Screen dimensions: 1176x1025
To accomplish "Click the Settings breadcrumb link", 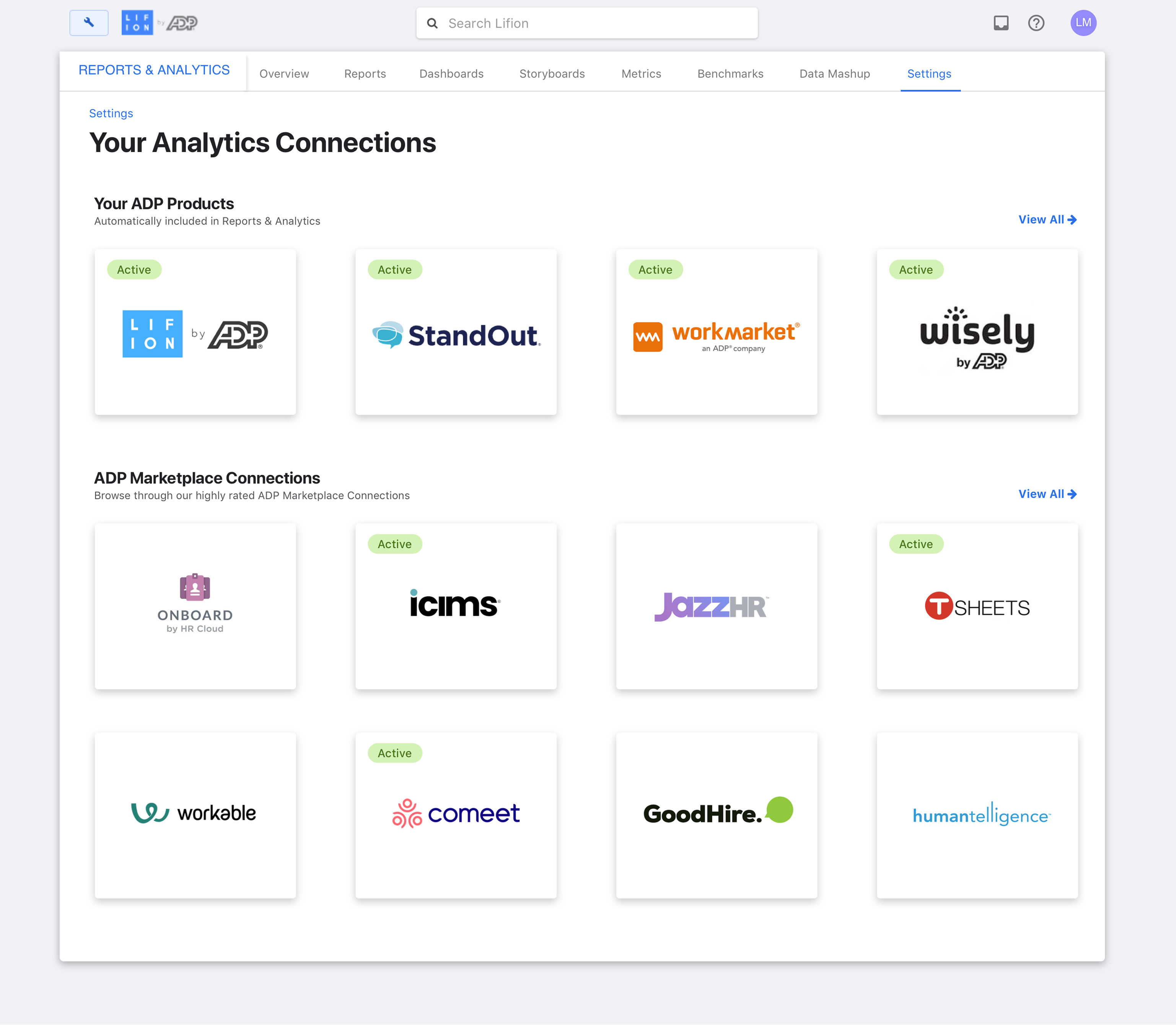I will pyautogui.click(x=111, y=113).
